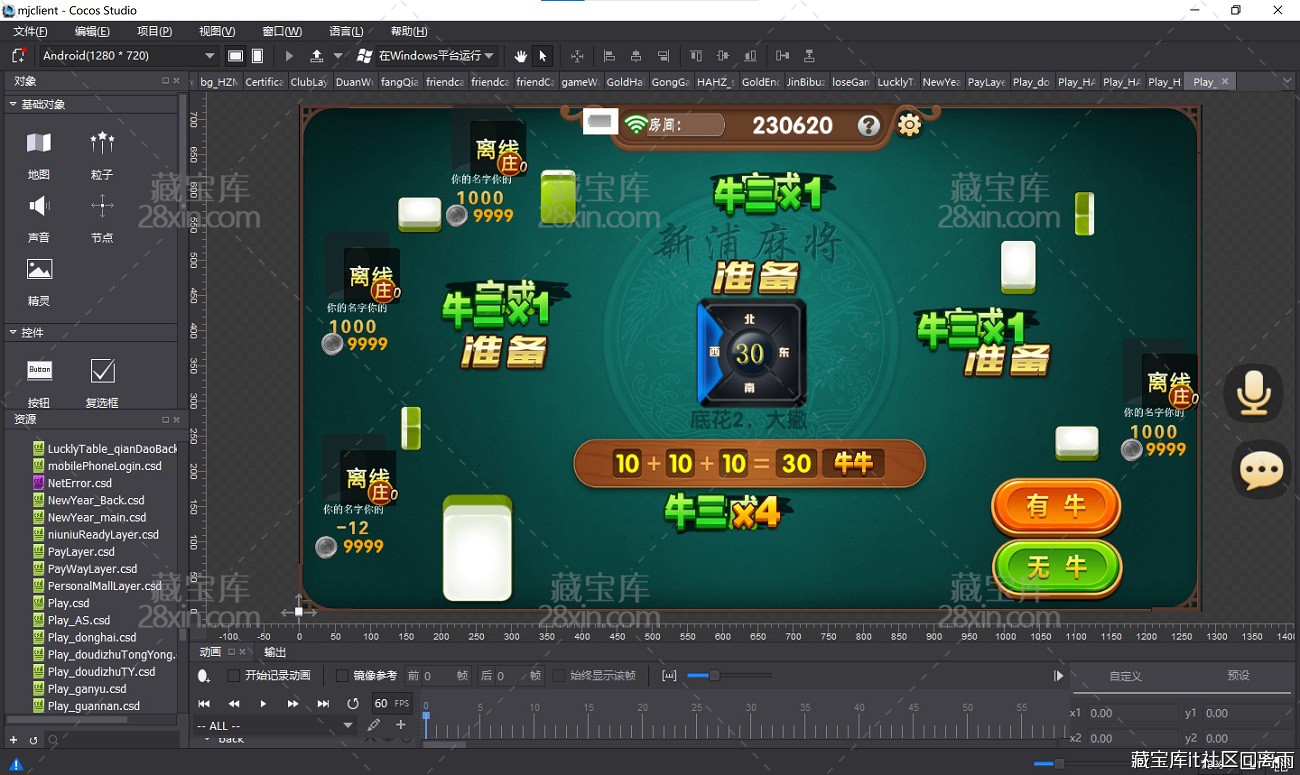Screen dimensions: 1300x775
Task: Adjust the timeline frame zoom slider
Action: (x=713, y=676)
